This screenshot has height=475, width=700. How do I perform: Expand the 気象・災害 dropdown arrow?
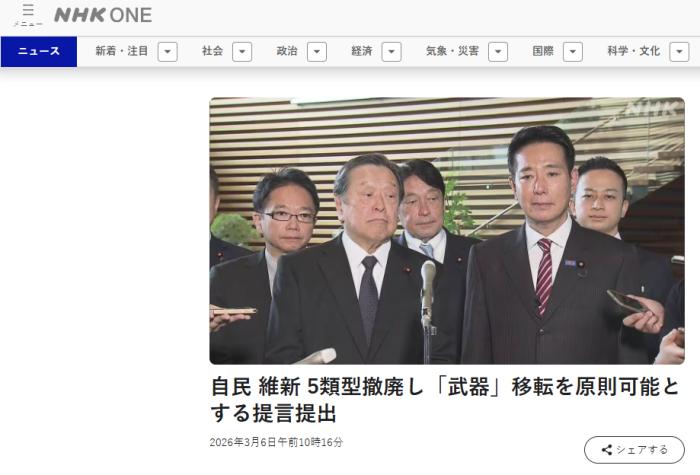(x=498, y=52)
